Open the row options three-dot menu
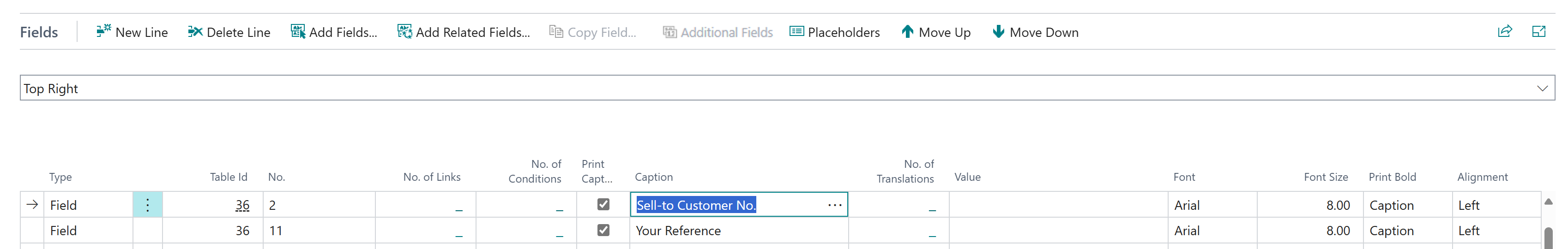1568x249 pixels. pos(147,205)
